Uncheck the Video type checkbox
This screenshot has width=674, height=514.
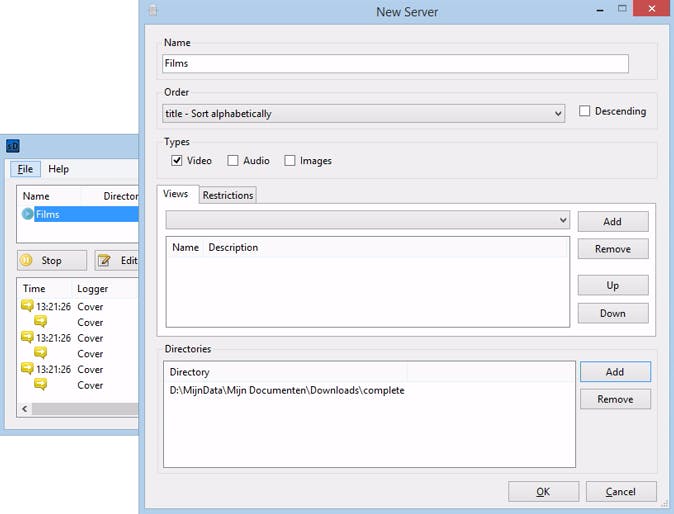click(177, 161)
